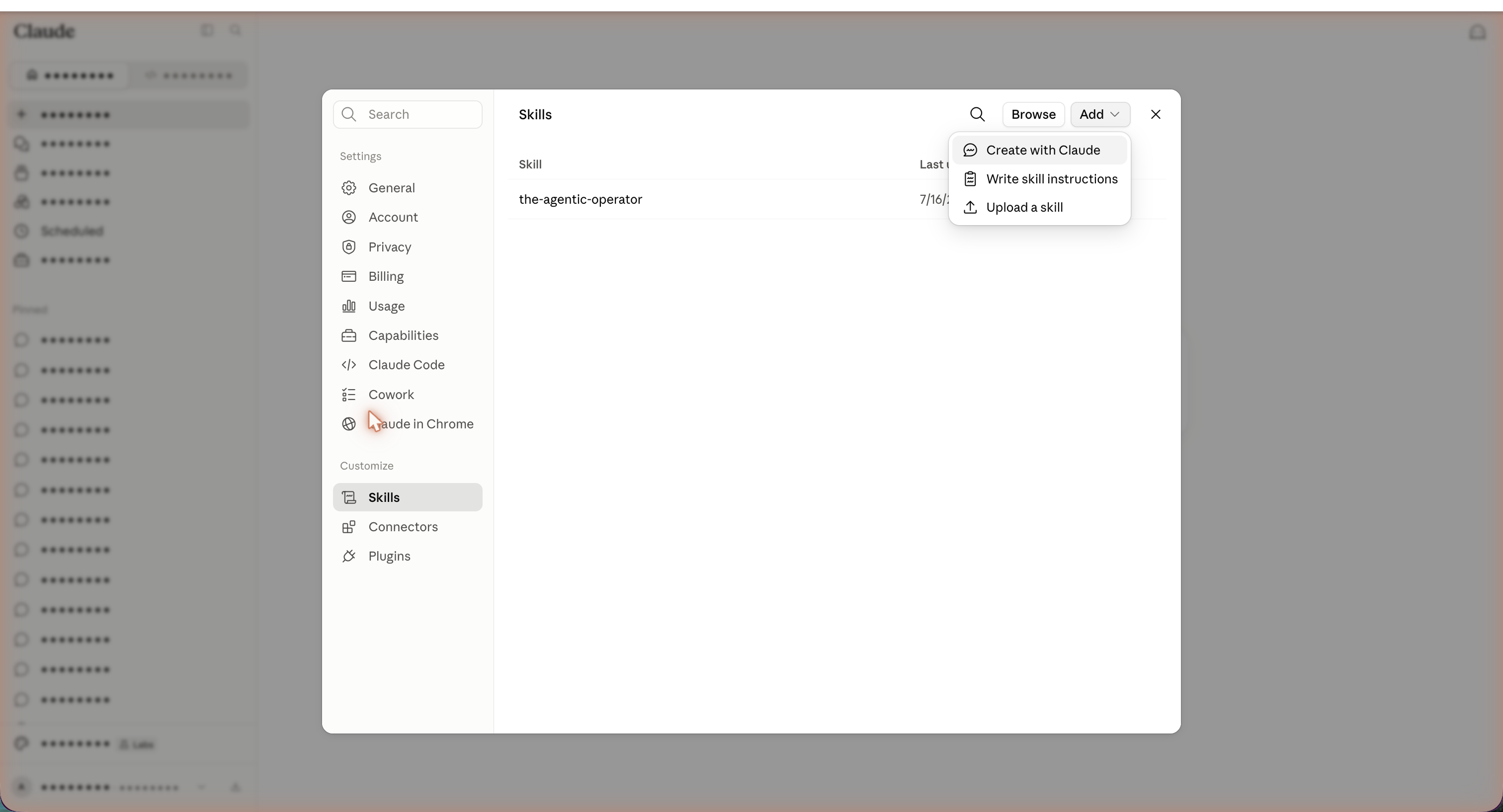Open General settings
Image resolution: width=1503 pixels, height=812 pixels.
click(407, 188)
